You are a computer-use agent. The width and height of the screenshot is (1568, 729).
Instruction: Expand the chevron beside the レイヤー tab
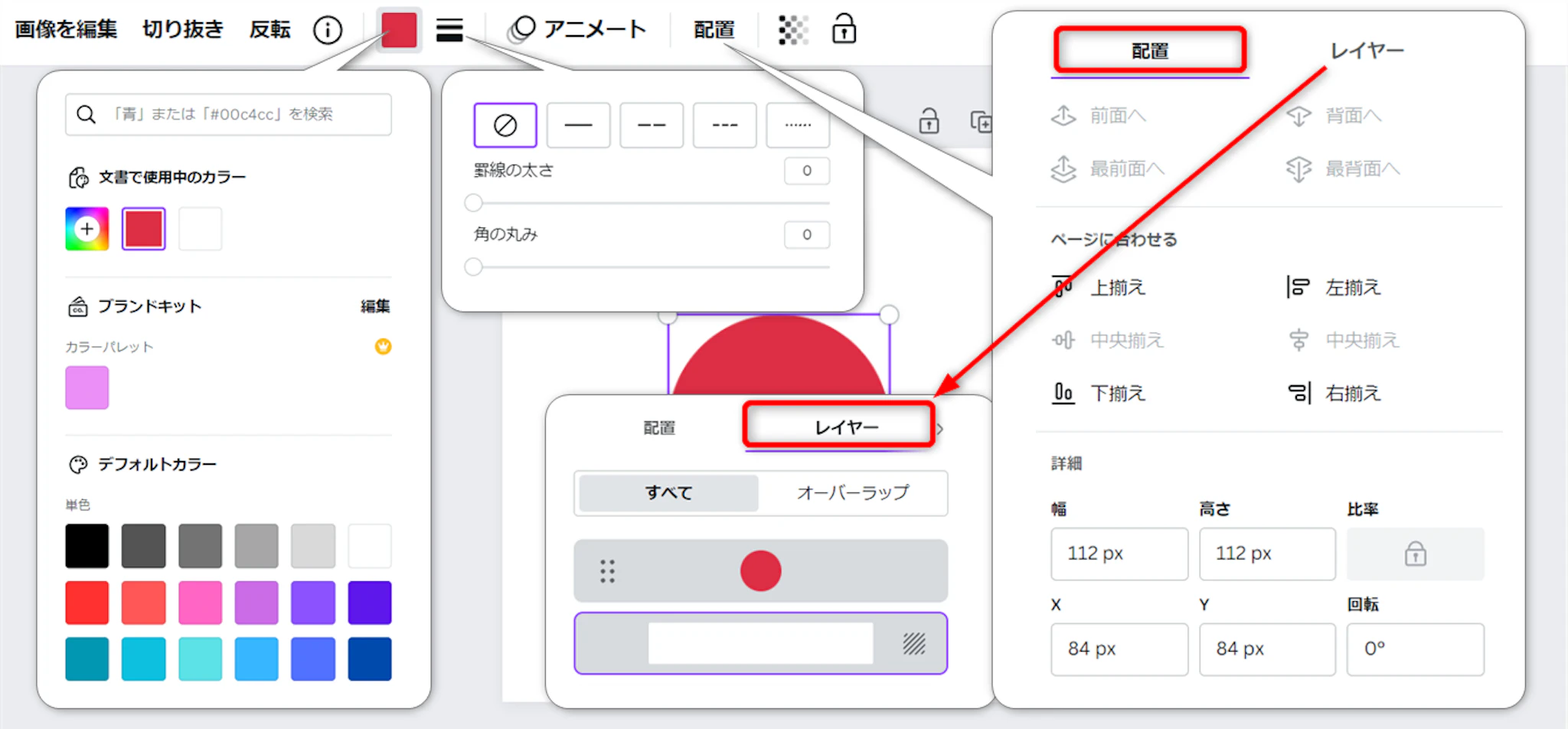[941, 429]
